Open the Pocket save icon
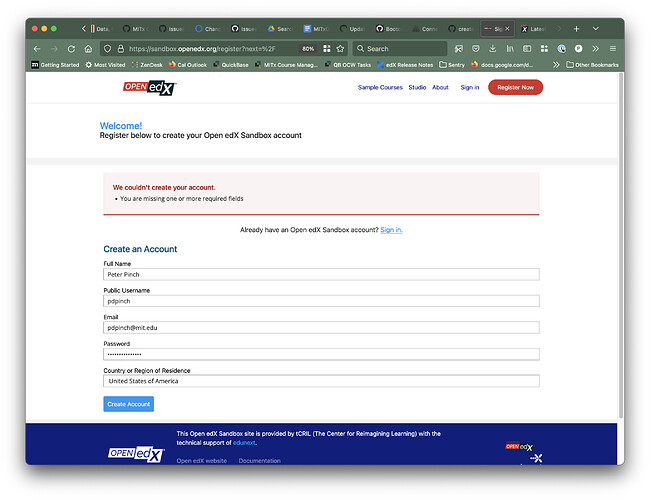The width and height of the screenshot is (651, 500). tap(476, 49)
